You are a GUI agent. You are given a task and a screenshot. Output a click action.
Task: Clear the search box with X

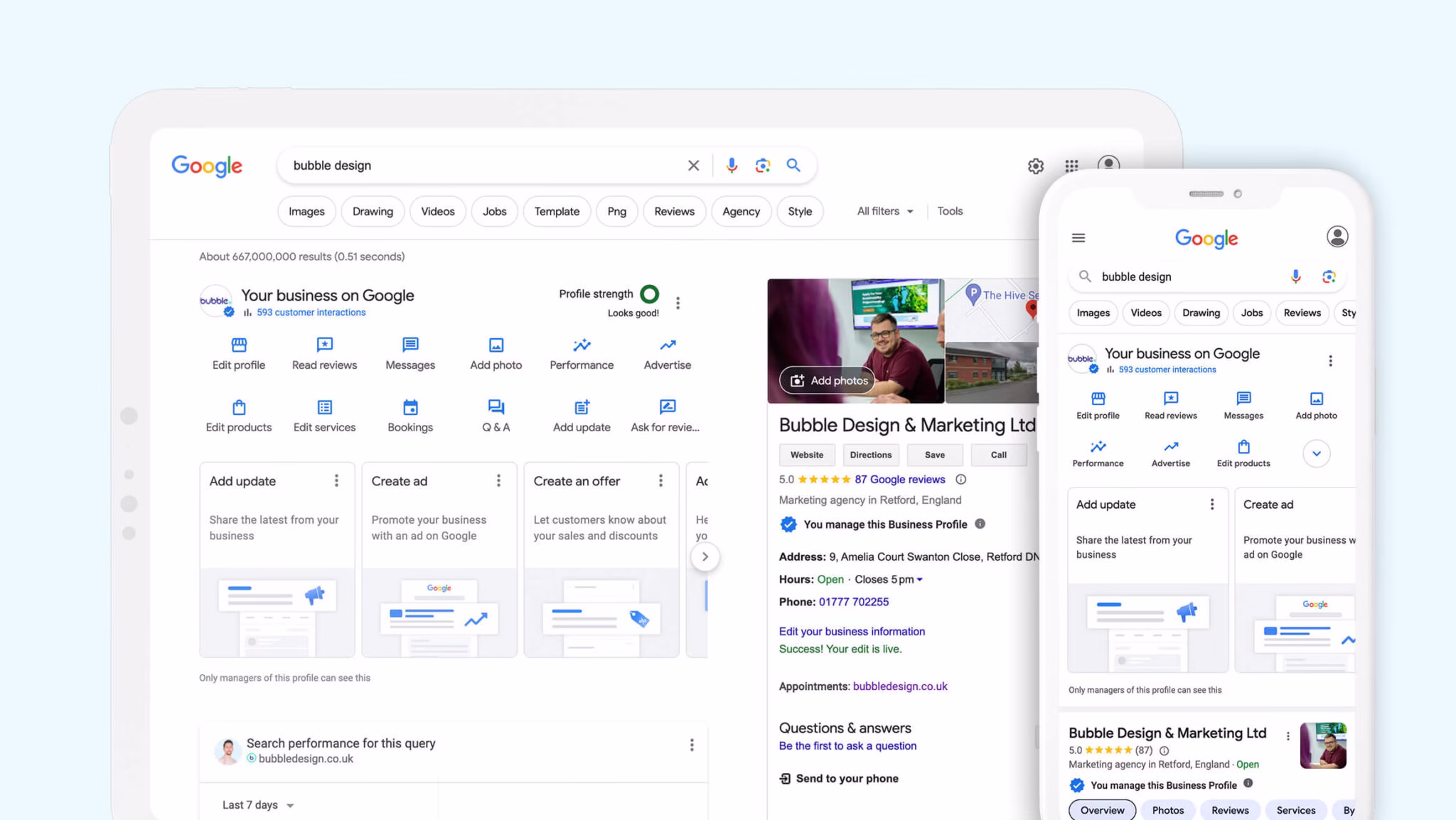click(x=693, y=166)
